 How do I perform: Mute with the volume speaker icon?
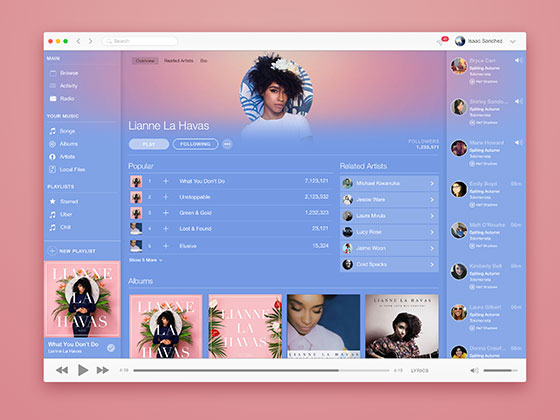point(474,371)
